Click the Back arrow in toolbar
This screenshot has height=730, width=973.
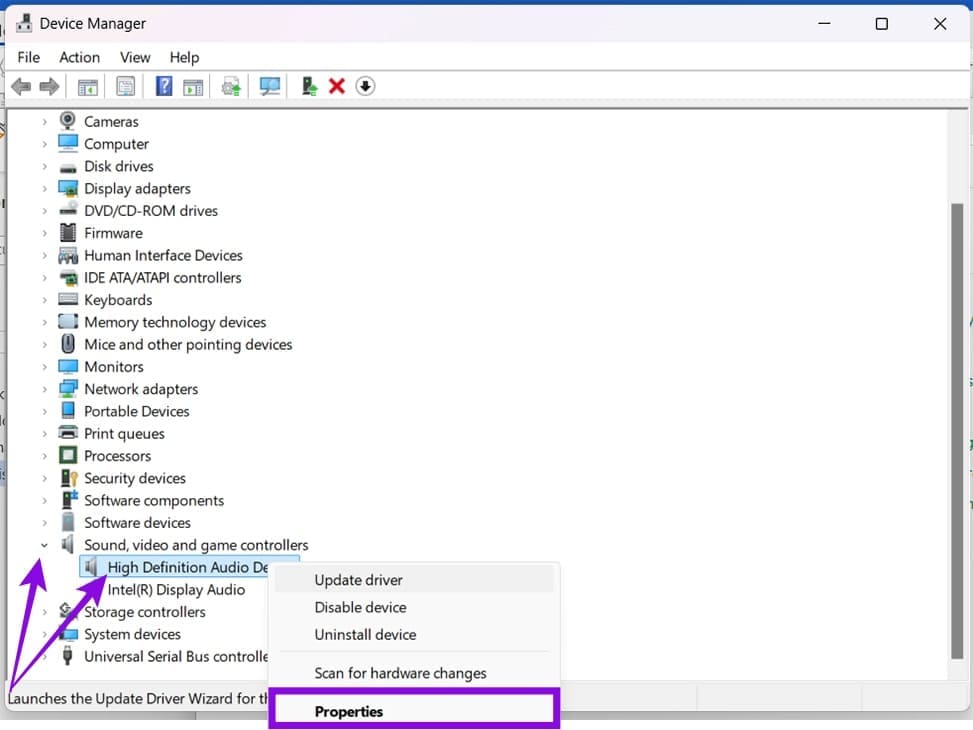21,86
